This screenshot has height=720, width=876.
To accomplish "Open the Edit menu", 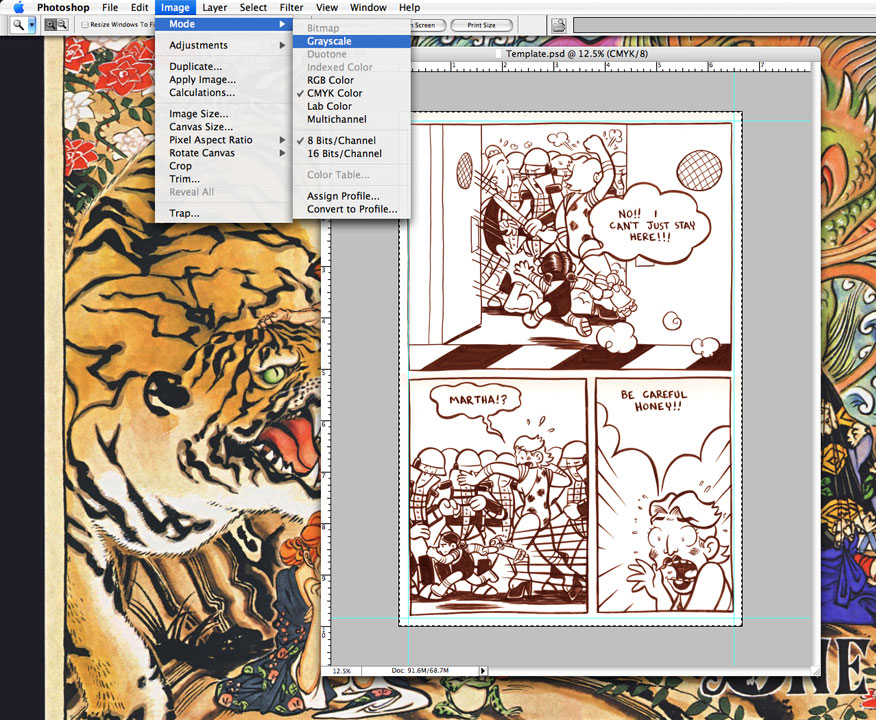I will [x=139, y=7].
